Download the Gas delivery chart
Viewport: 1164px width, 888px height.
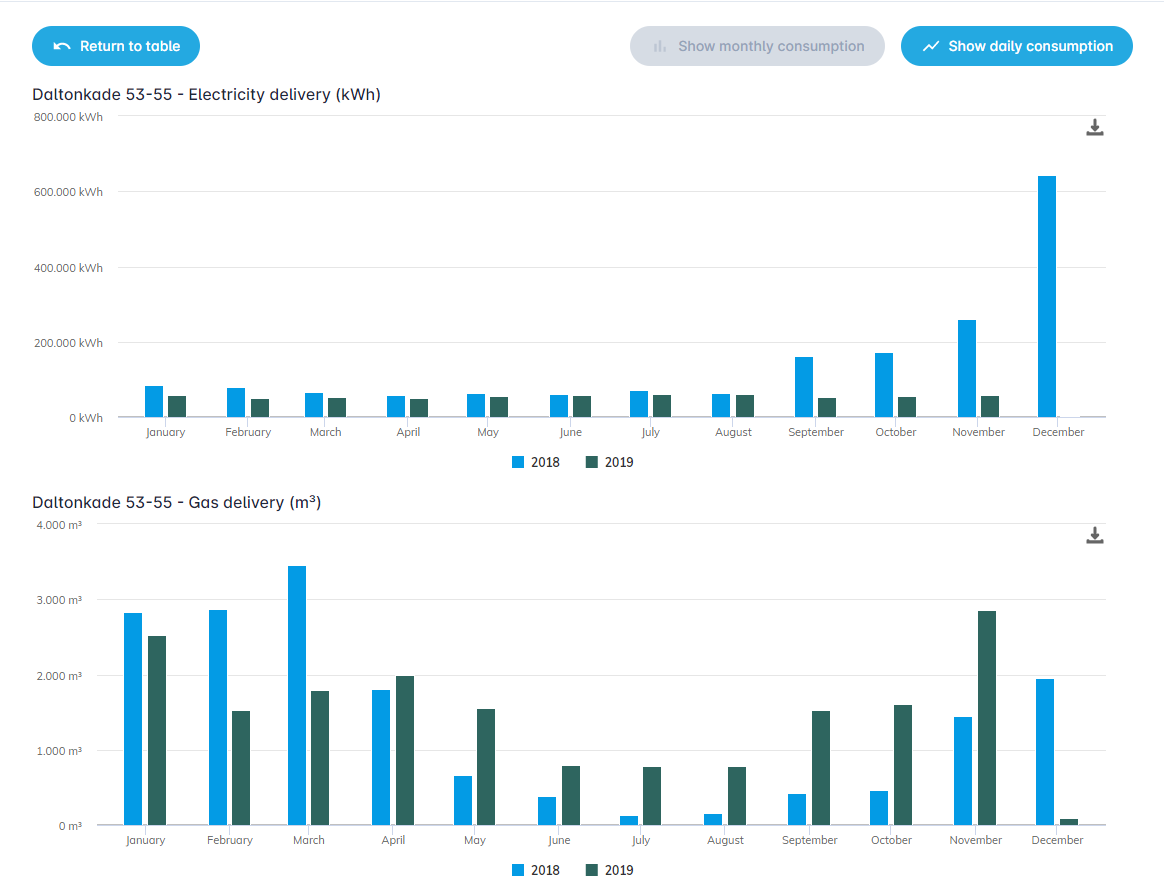[x=1094, y=535]
